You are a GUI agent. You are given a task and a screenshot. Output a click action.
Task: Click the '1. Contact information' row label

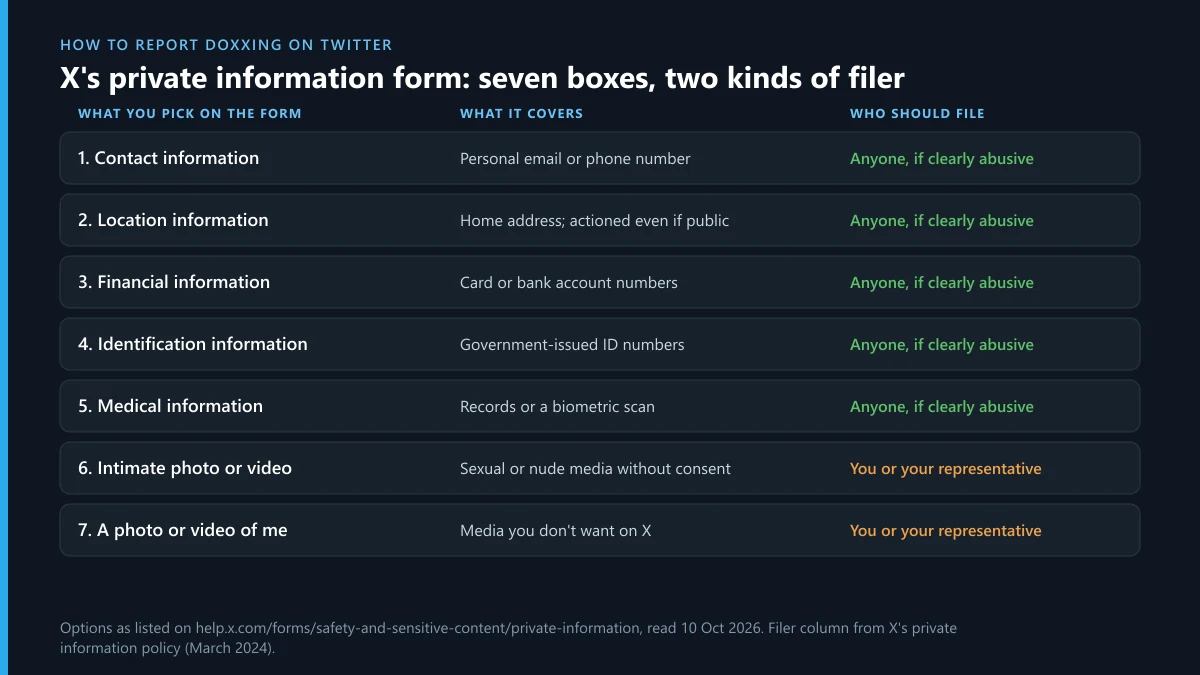tap(168, 158)
